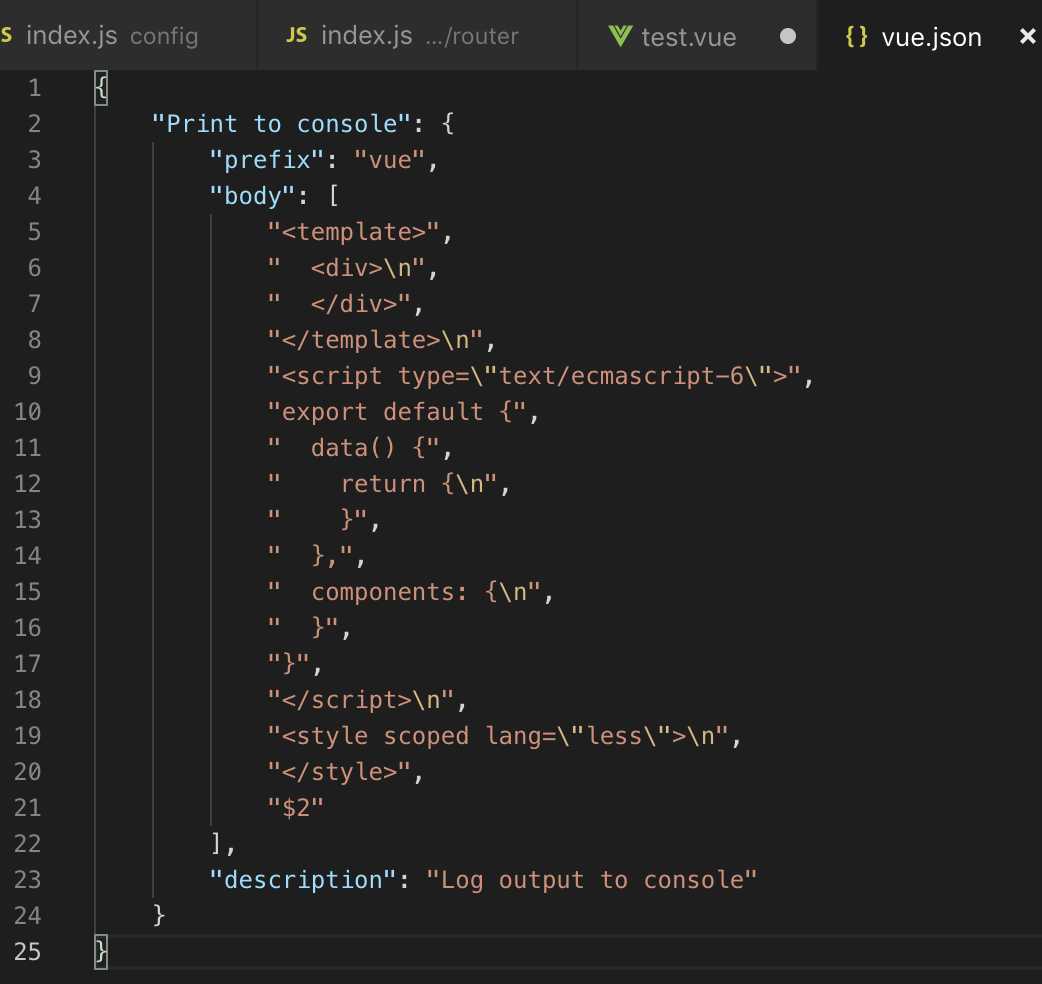Click the Vue logo icon on test.vue tab

[x=619, y=35]
